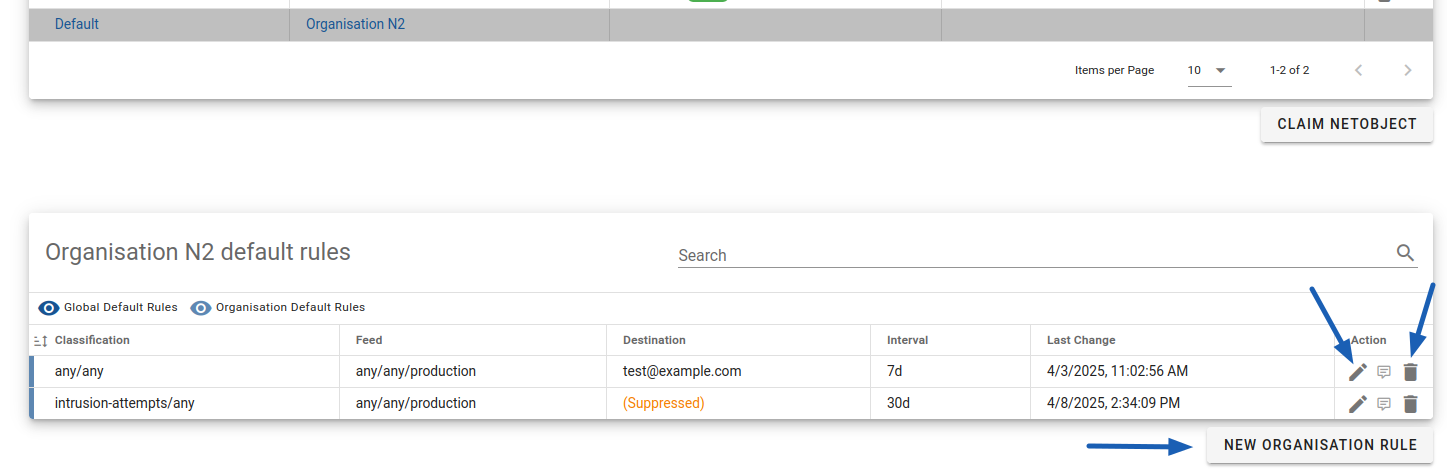
Task: Toggle Global Default Rules visibility eye
Action: point(49,308)
